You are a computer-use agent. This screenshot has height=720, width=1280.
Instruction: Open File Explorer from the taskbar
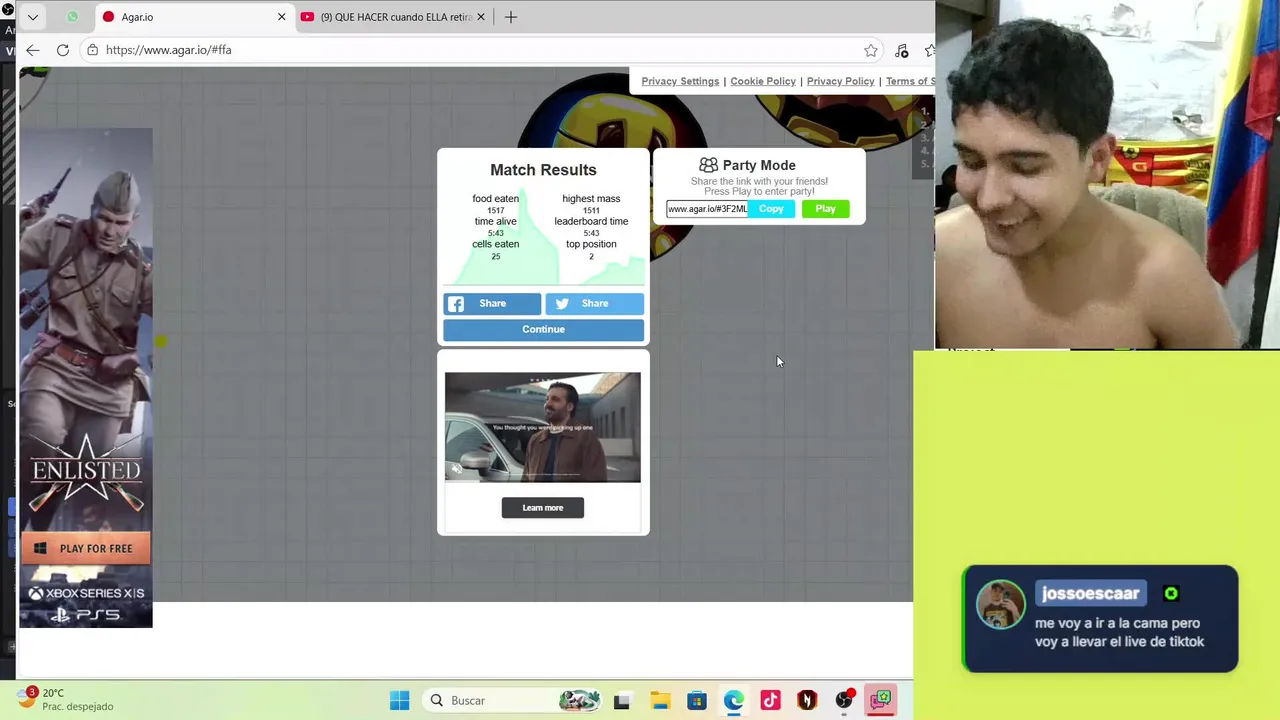659,701
